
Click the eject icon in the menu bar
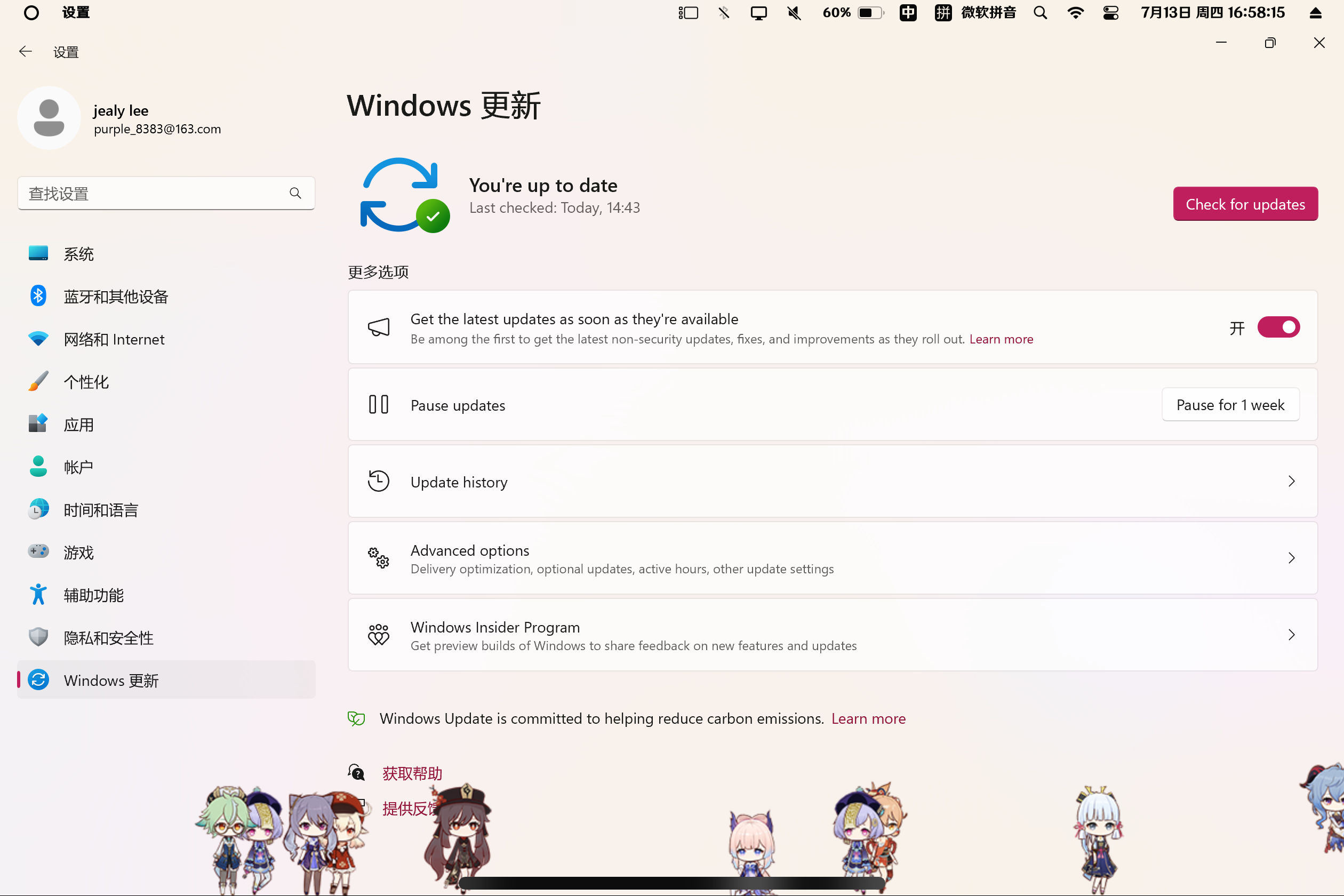pyautogui.click(x=1315, y=13)
